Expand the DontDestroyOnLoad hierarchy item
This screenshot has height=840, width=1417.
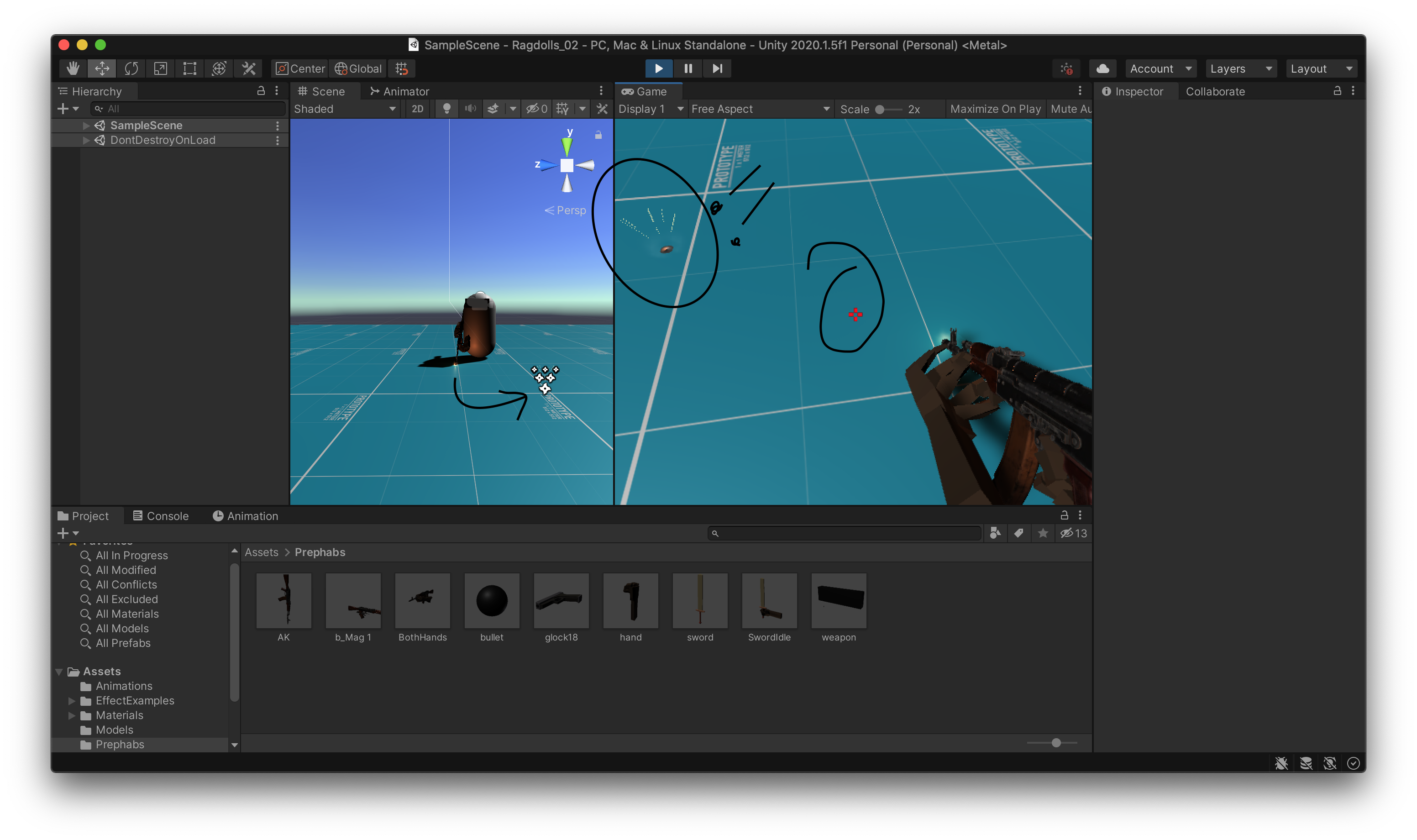pos(86,140)
